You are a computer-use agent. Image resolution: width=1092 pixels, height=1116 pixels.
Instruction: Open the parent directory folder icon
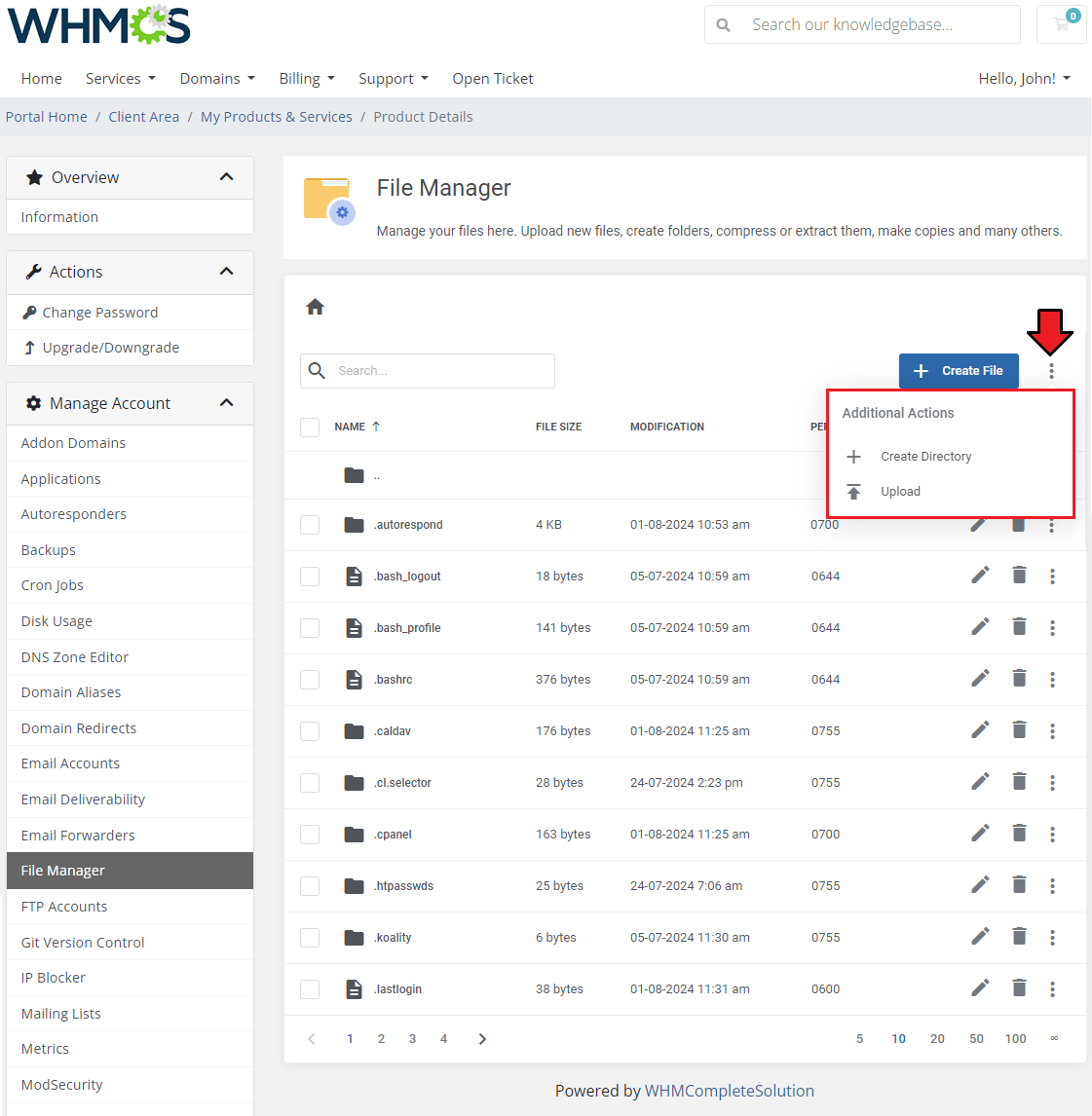pos(354,475)
